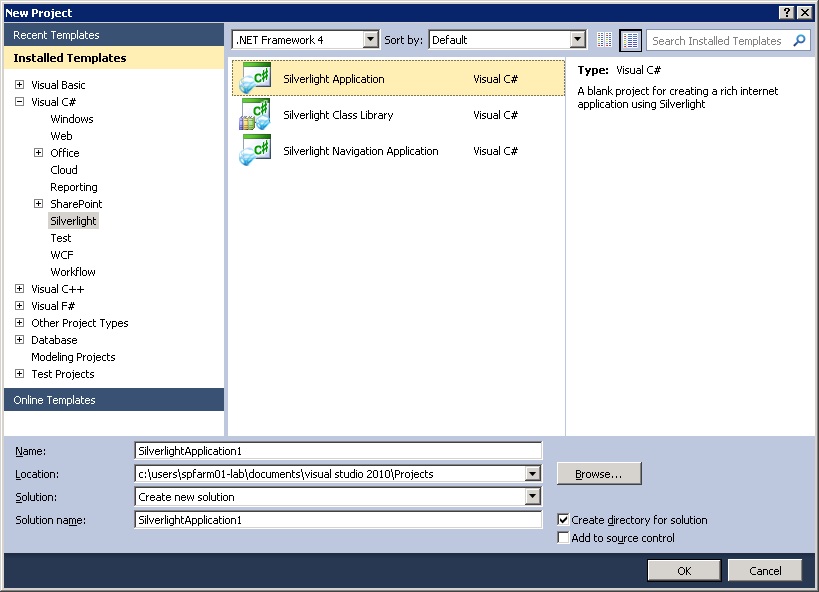Select Cloud under Visual C#
The width and height of the screenshot is (819, 592).
pyautogui.click(x=64, y=170)
